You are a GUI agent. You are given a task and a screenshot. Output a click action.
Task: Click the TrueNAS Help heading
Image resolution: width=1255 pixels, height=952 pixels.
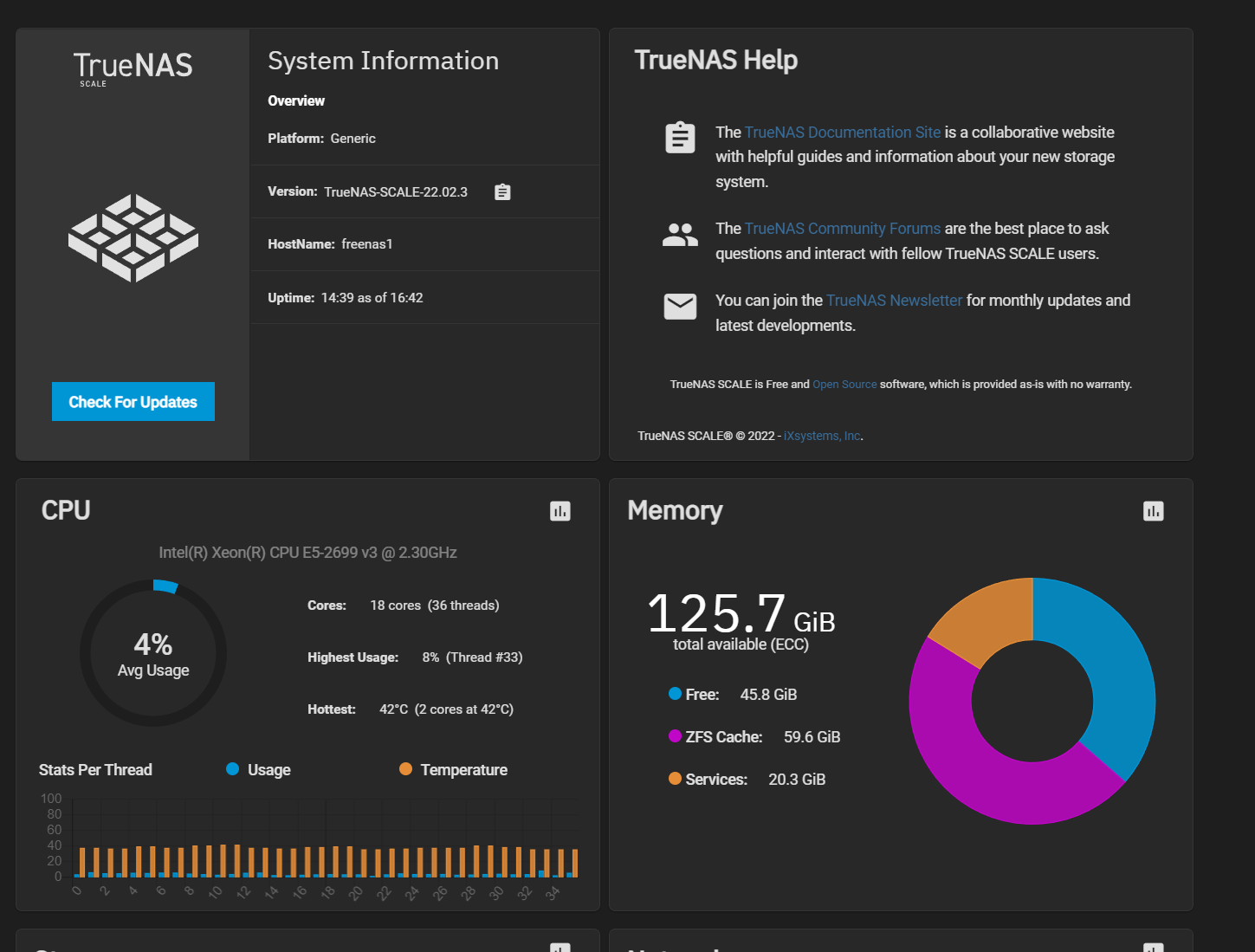pos(716,60)
